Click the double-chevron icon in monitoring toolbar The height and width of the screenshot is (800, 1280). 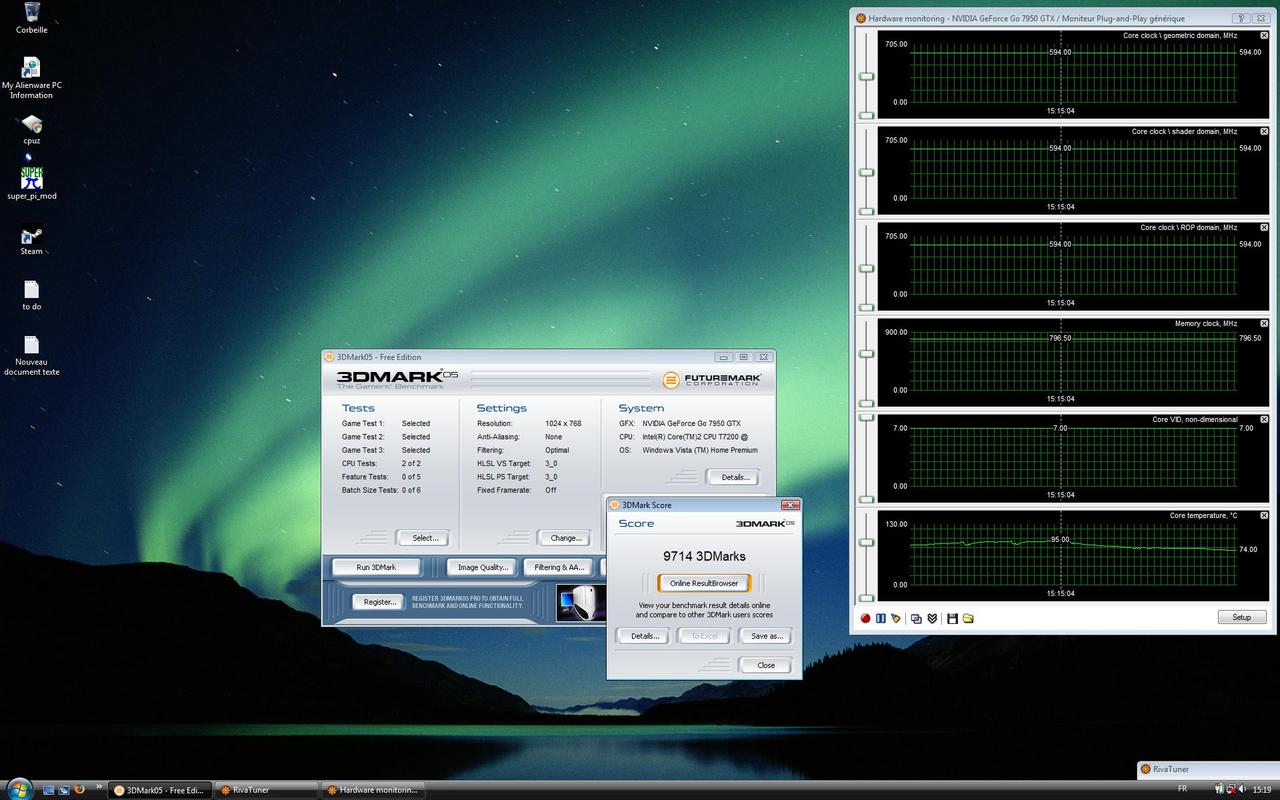click(x=932, y=618)
